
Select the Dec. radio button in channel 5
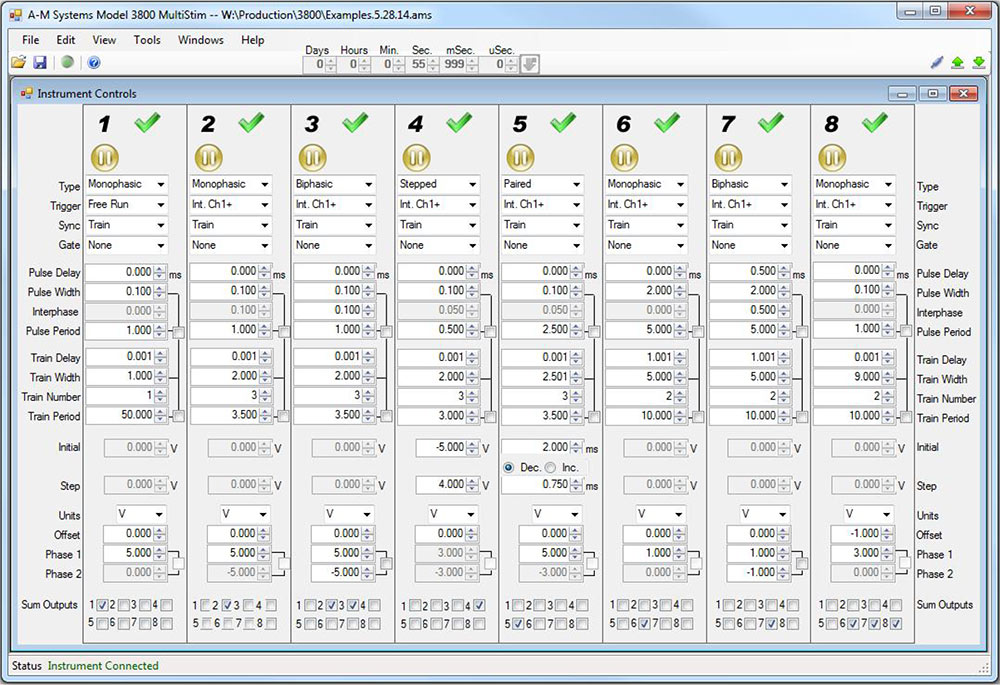(508, 468)
